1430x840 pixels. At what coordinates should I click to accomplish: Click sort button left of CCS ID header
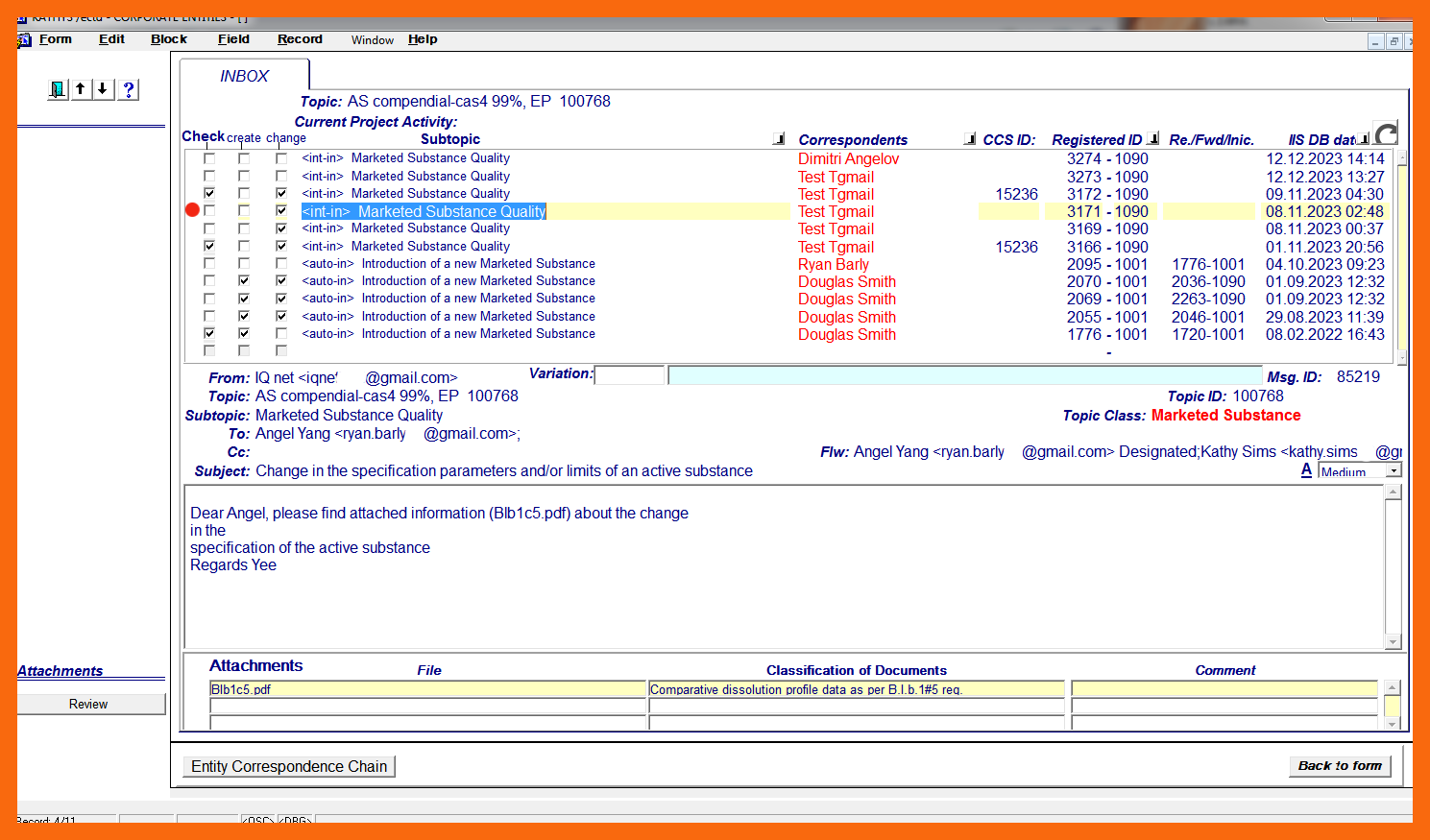(x=970, y=139)
